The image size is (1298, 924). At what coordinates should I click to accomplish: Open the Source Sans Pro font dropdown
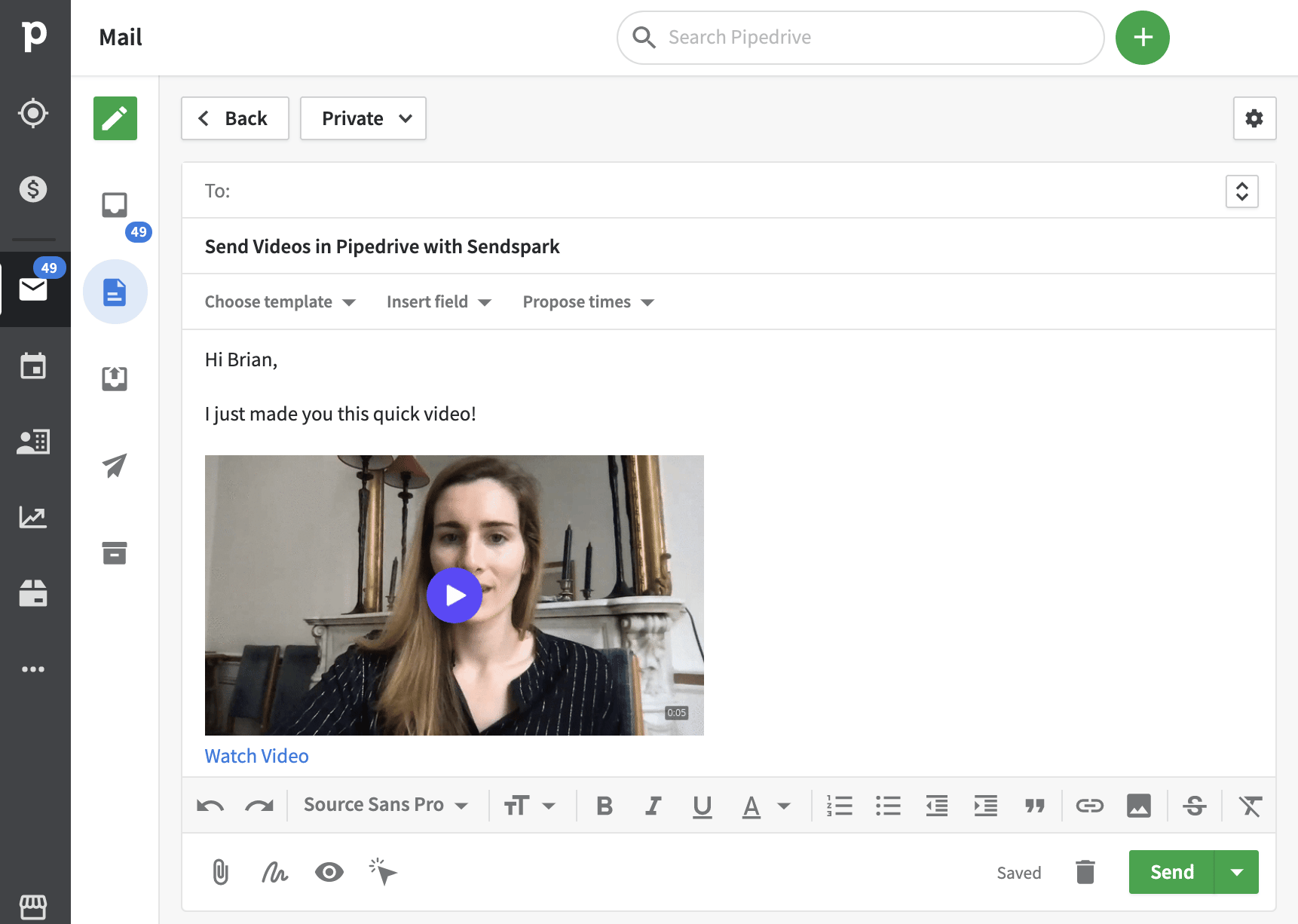pos(386,805)
